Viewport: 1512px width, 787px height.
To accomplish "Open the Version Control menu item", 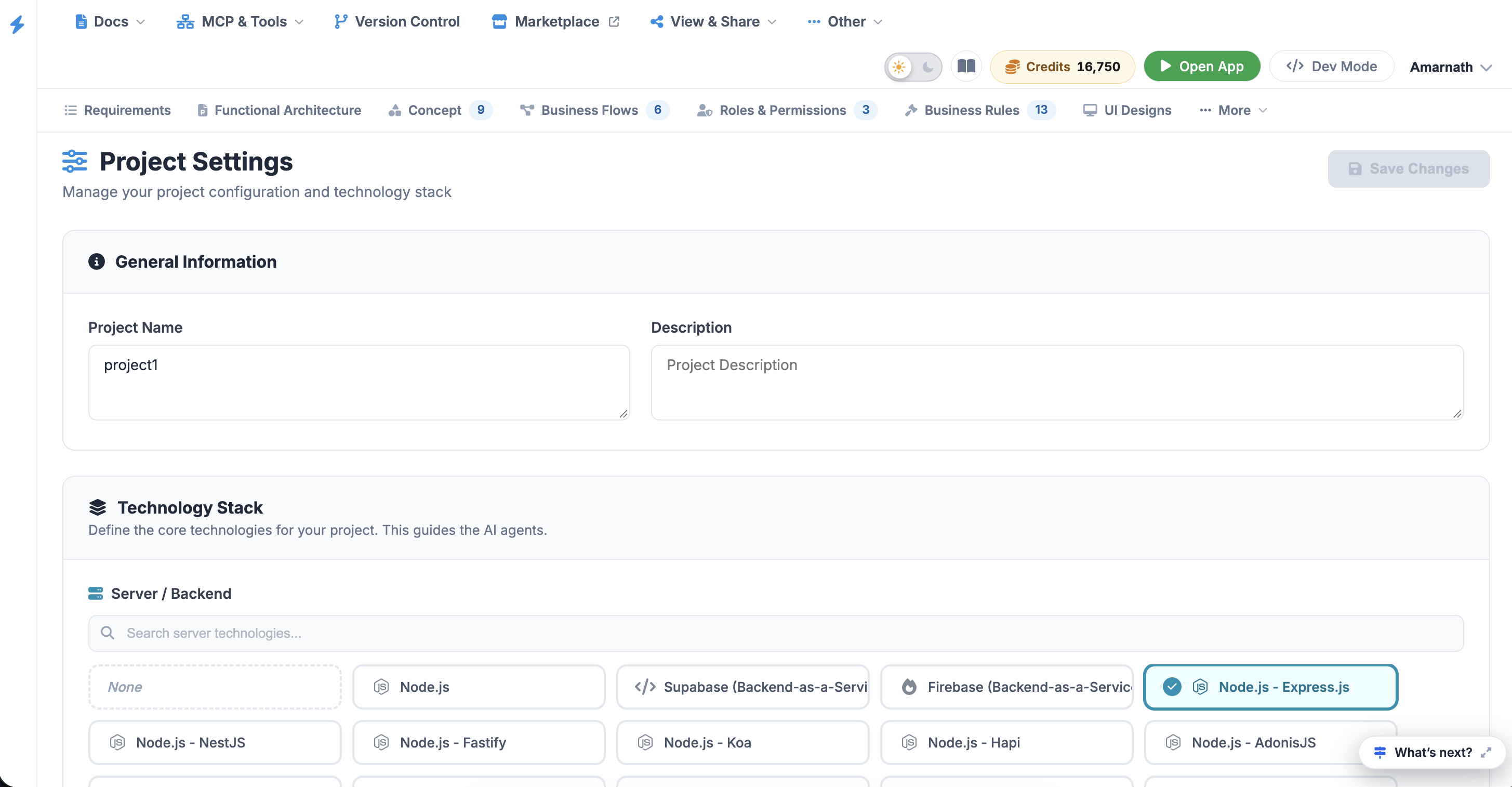I will coord(397,22).
